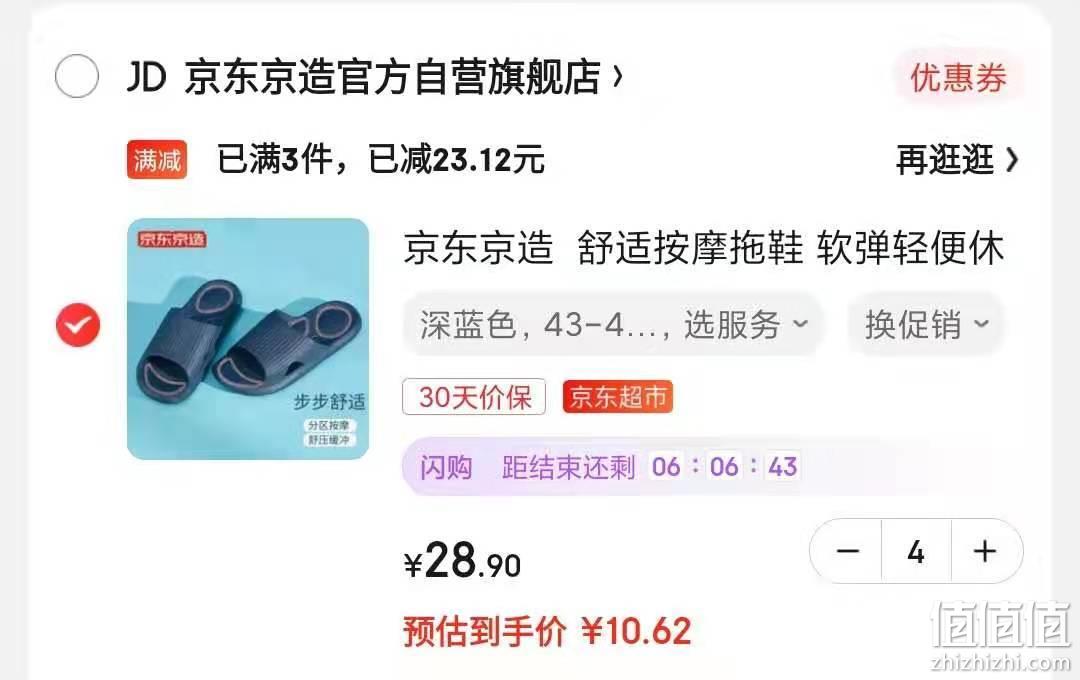The height and width of the screenshot is (680, 1080).
Task: Open the 优惠券 coupon button
Action: pos(958,77)
